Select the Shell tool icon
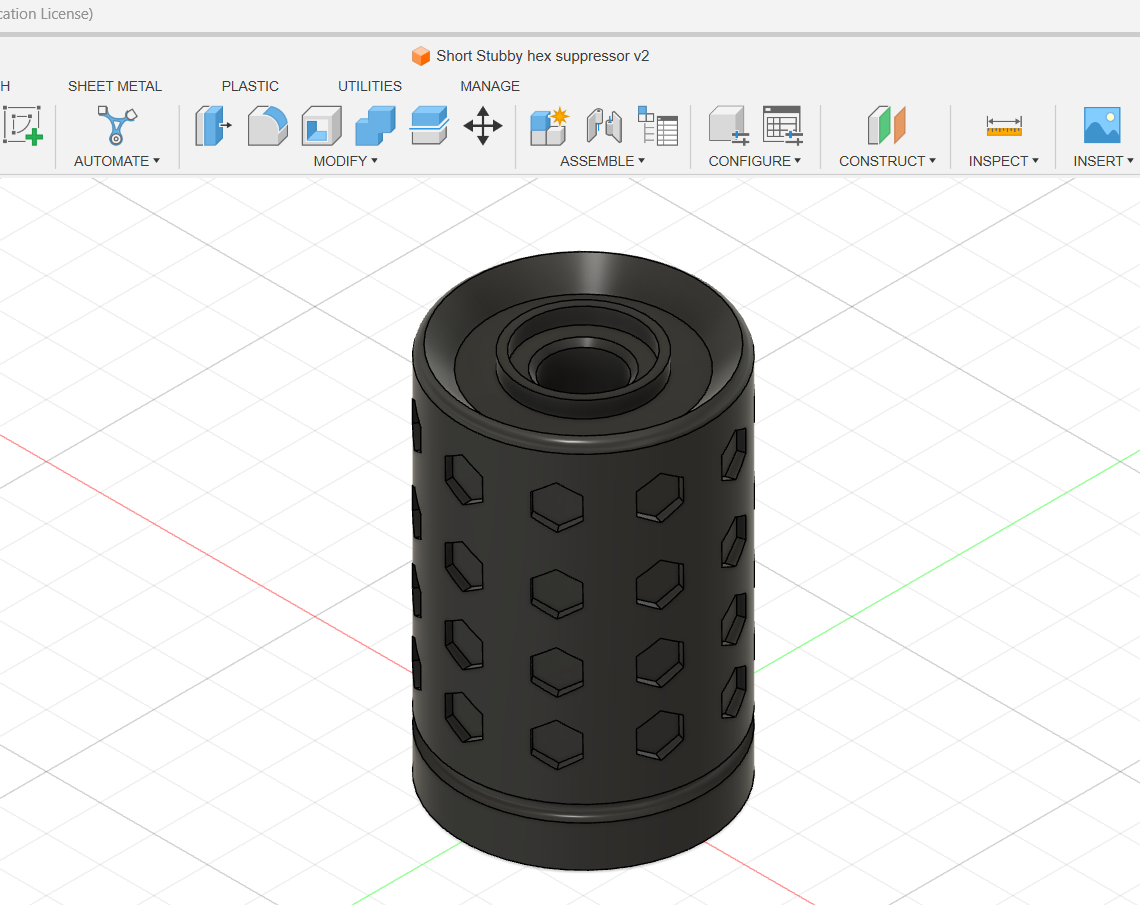Viewport: 1140px width, 905px height. [x=321, y=126]
